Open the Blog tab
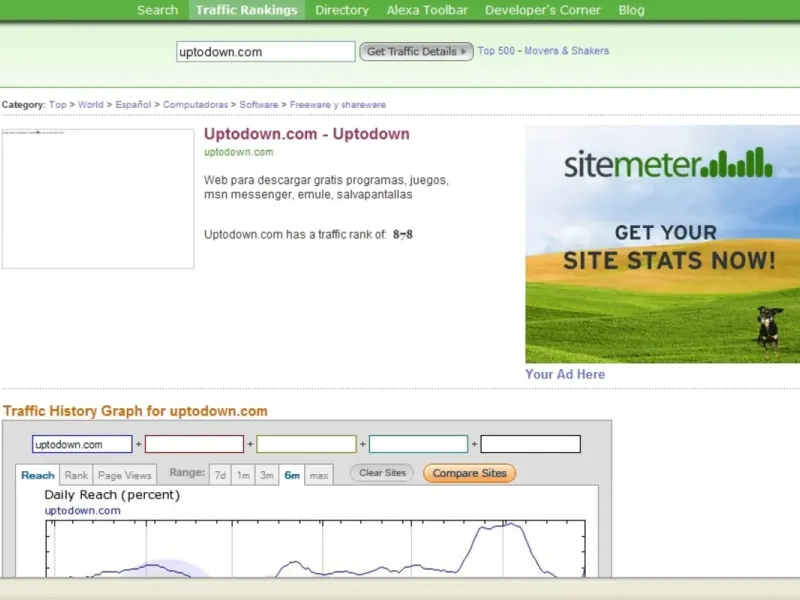 (632, 10)
